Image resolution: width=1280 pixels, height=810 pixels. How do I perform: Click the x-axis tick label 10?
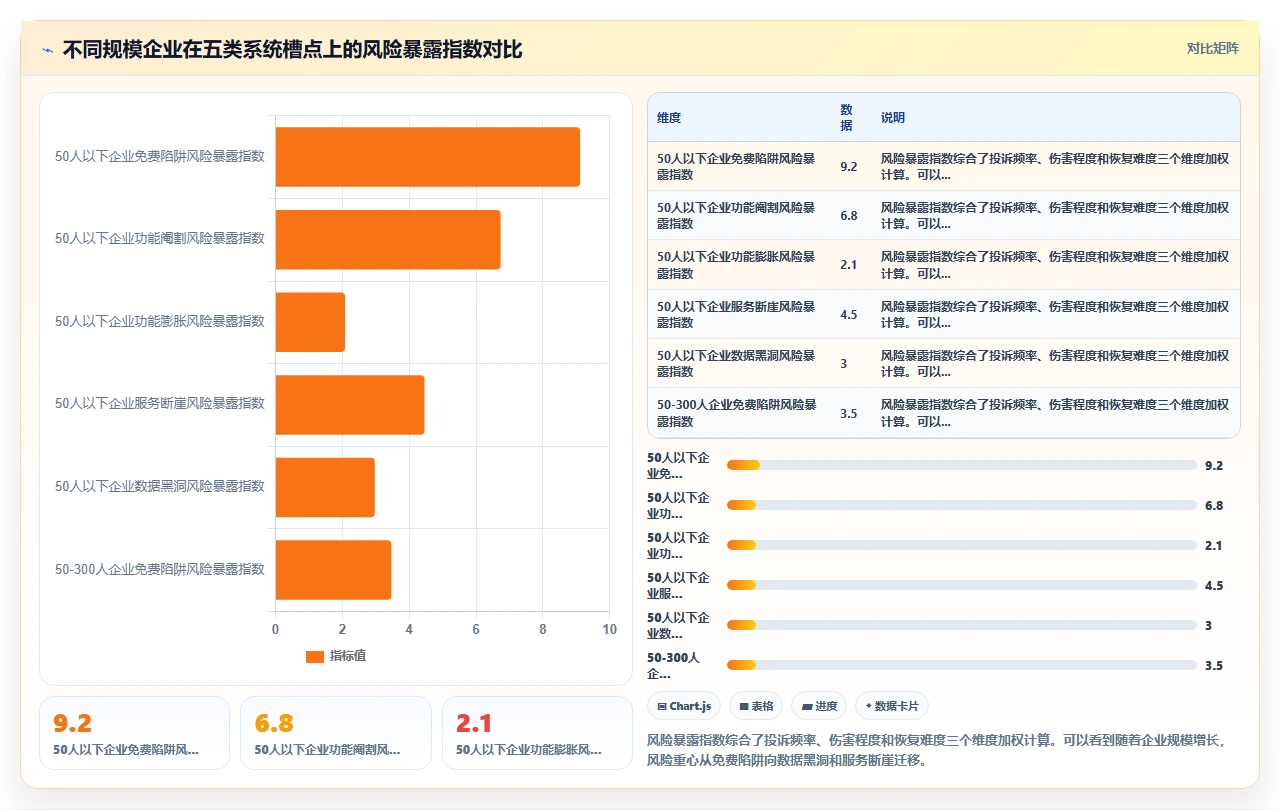[x=610, y=629]
